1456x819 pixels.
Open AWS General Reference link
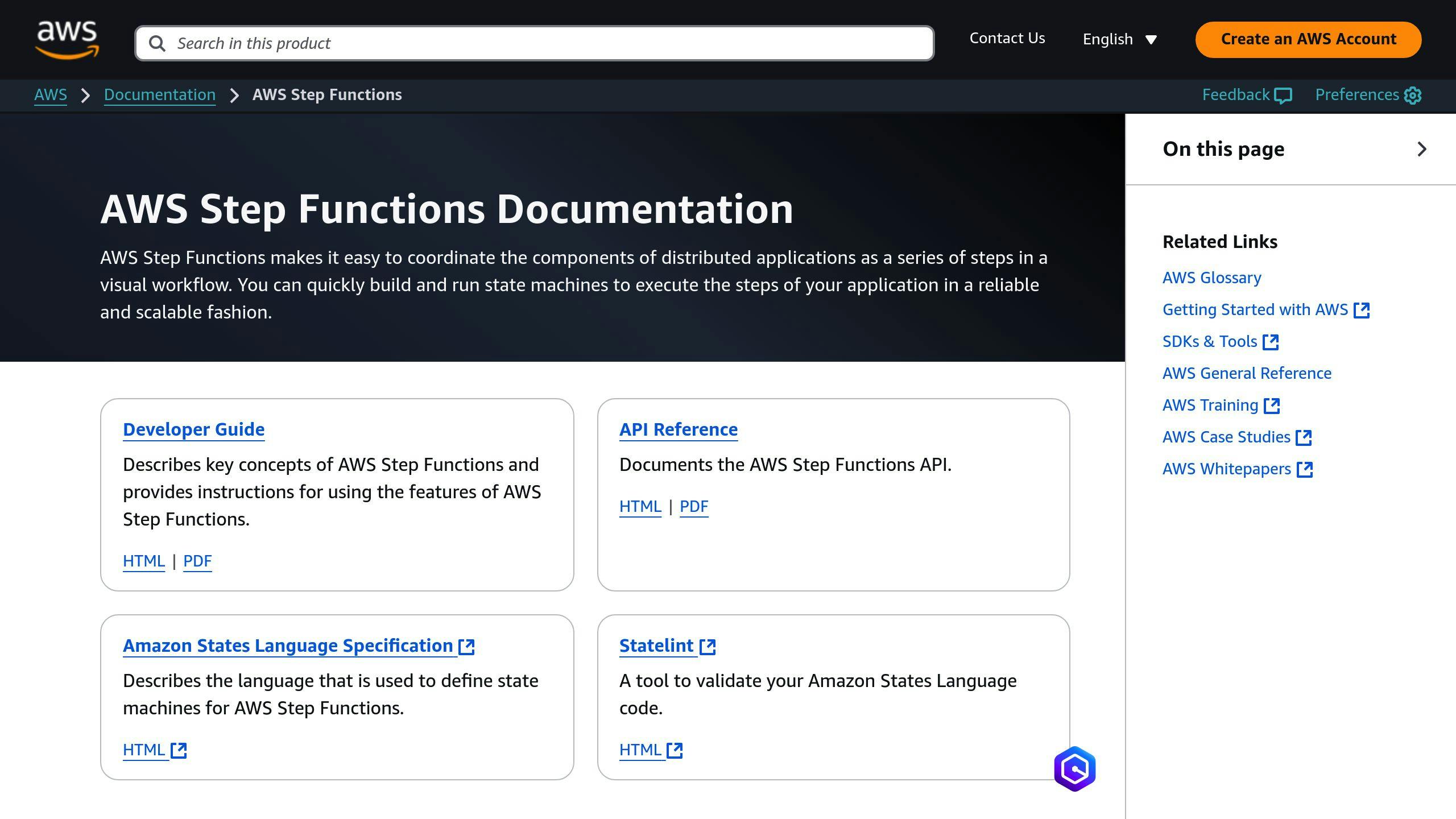[x=1247, y=373]
